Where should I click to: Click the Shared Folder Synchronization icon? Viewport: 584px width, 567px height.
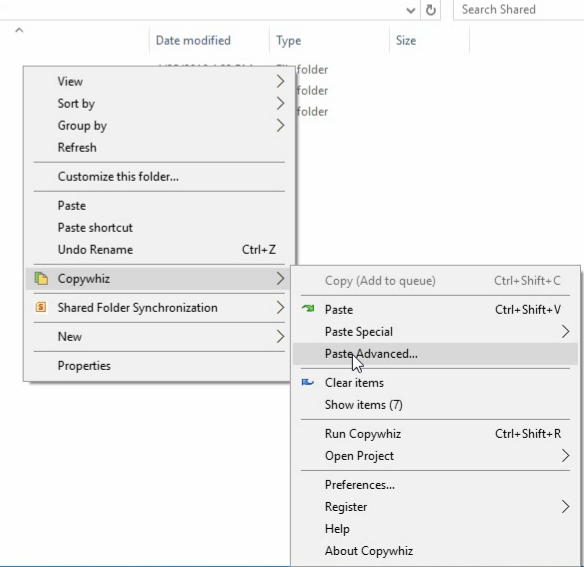pos(41,307)
